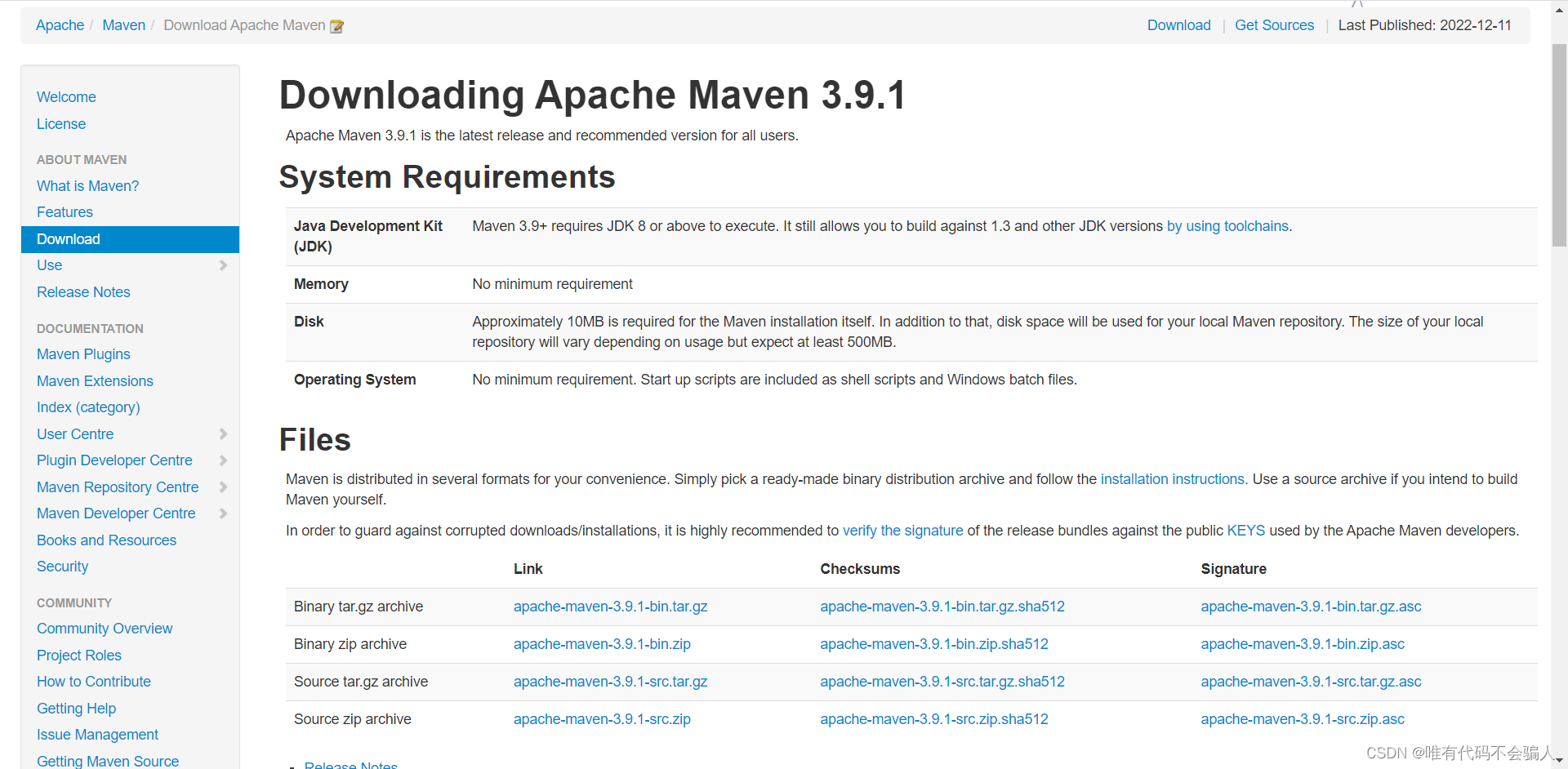Open Community Overview sidebar link
The image size is (1568, 769).
[105, 629]
